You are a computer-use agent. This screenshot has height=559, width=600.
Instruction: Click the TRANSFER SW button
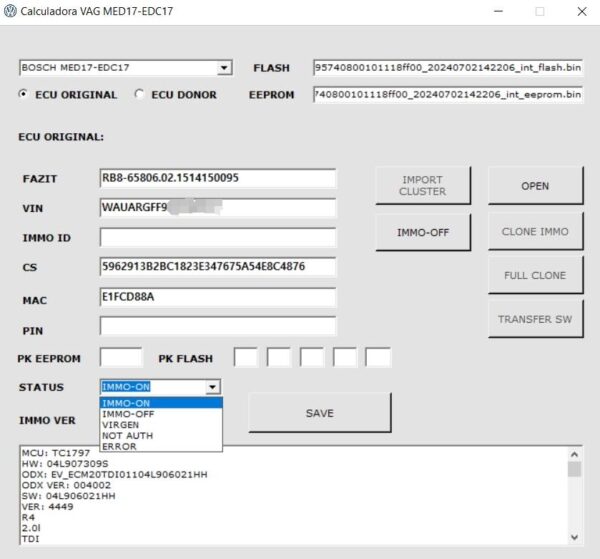point(535,319)
